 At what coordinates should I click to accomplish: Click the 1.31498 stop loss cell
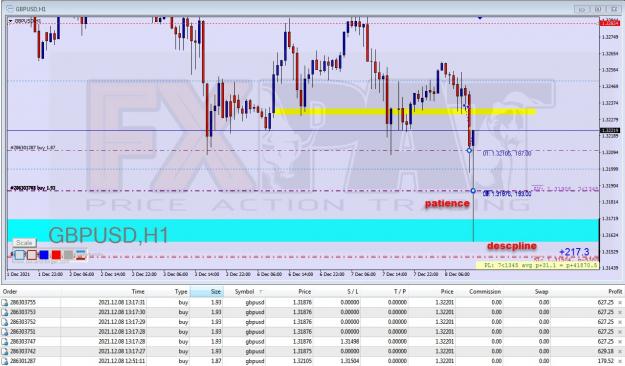pyautogui.click(x=349, y=342)
